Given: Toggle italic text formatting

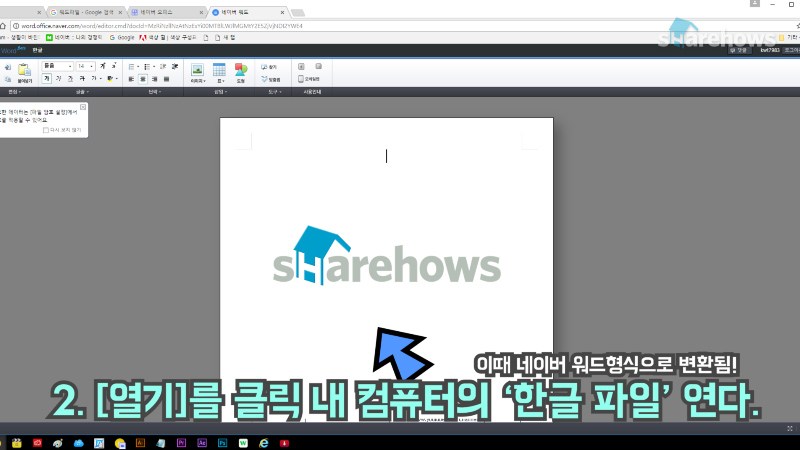Looking at the screenshot, I should [58, 79].
